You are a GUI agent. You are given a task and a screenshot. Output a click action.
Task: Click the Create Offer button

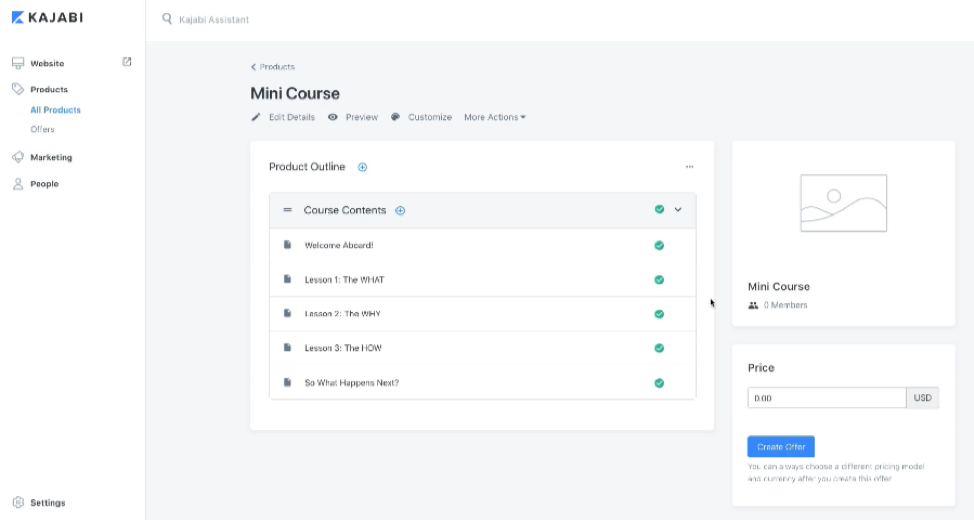pos(781,447)
